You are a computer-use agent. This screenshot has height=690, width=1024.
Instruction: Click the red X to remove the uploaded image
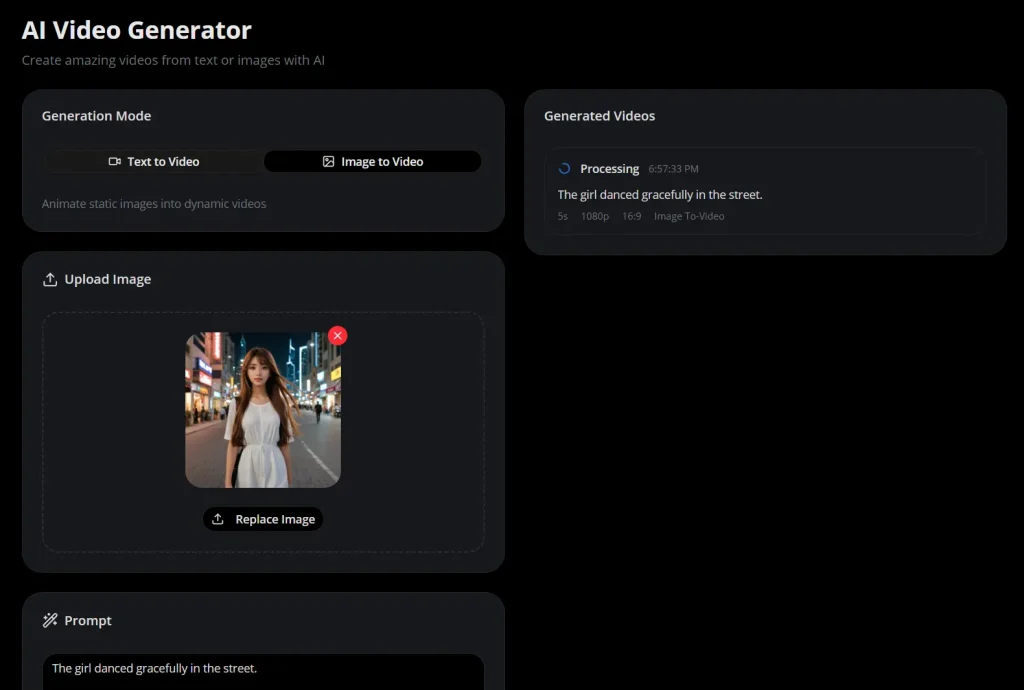pyautogui.click(x=337, y=335)
